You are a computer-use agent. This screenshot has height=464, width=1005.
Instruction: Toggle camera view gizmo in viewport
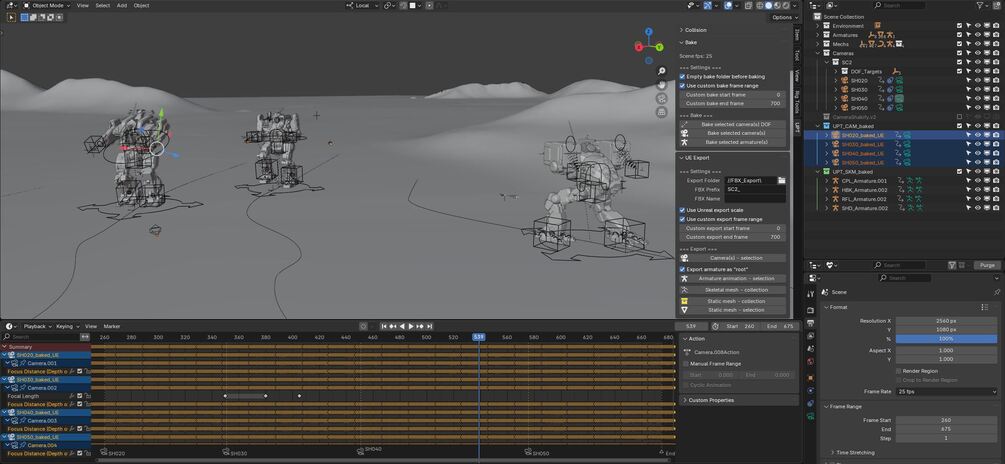pos(662,99)
